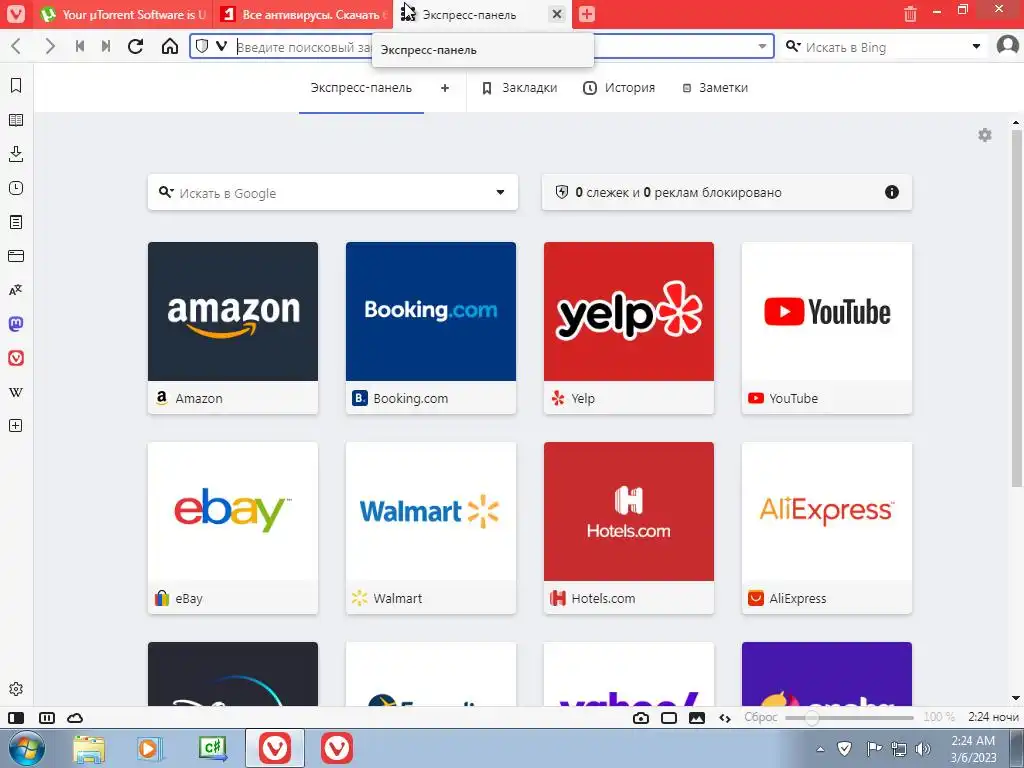
Task: Open the Заметки section
Action: point(715,88)
